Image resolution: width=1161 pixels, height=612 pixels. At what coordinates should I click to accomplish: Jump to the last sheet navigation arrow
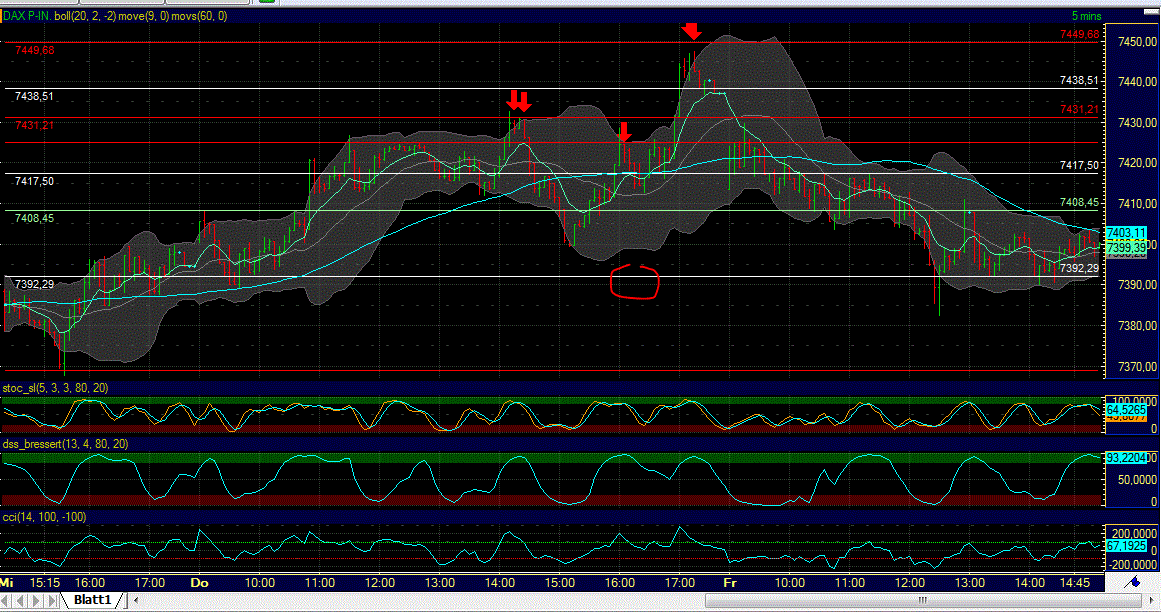50,600
